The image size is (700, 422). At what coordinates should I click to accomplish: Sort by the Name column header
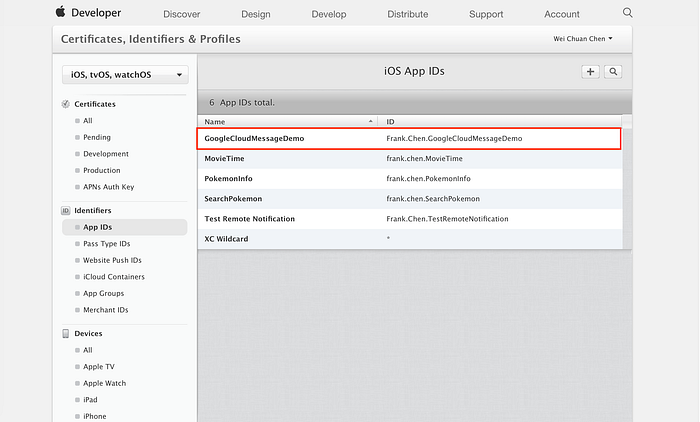click(x=288, y=121)
